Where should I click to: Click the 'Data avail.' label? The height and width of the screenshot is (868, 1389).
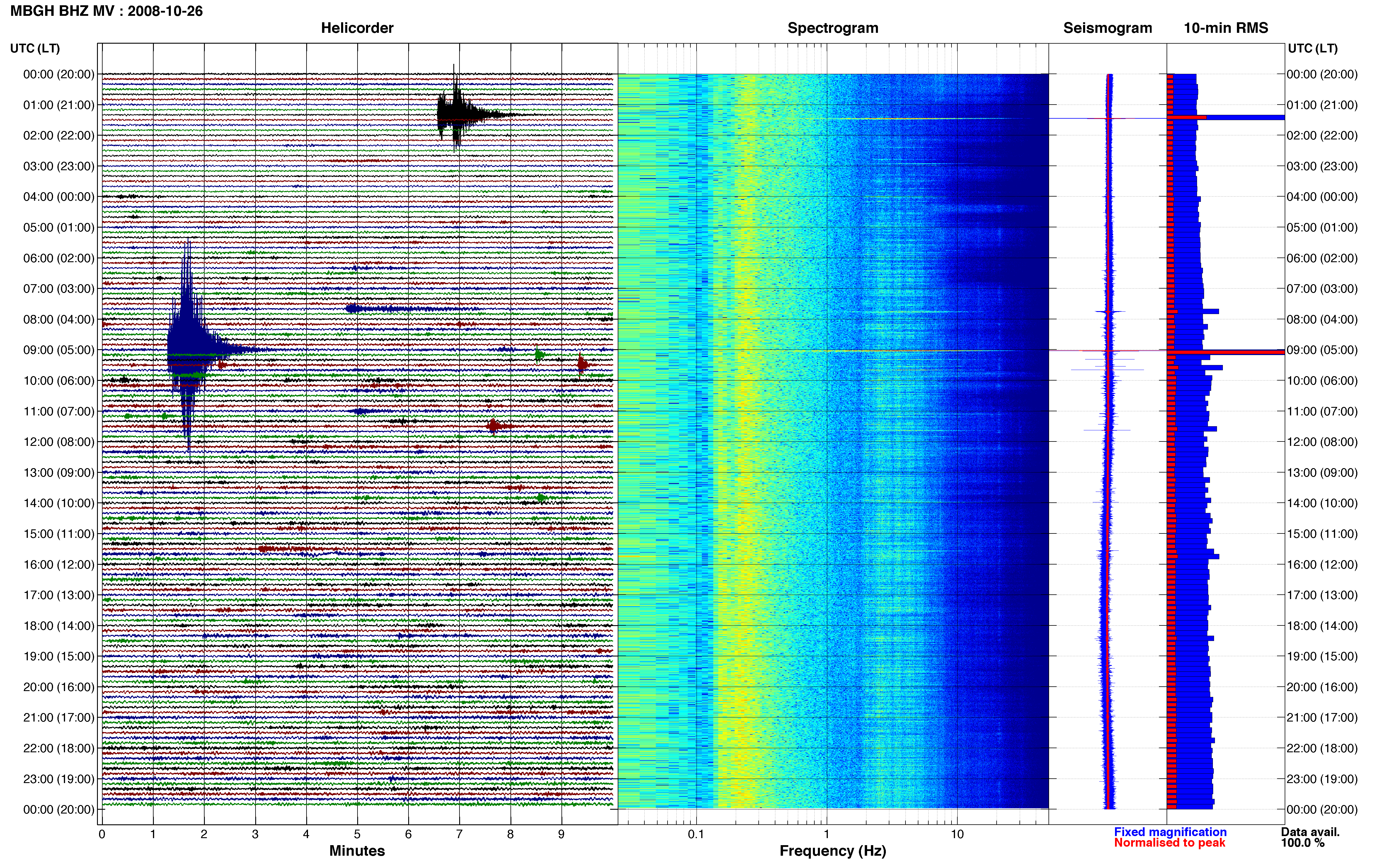coord(1310,832)
